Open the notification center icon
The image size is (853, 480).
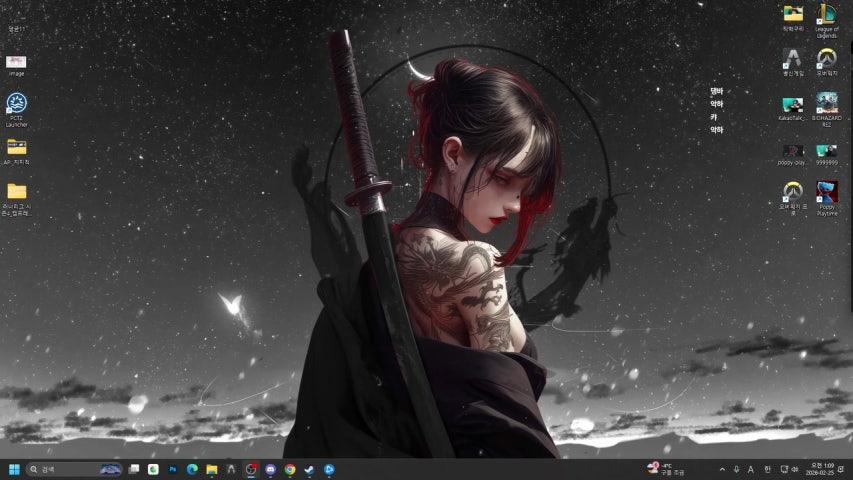point(842,469)
